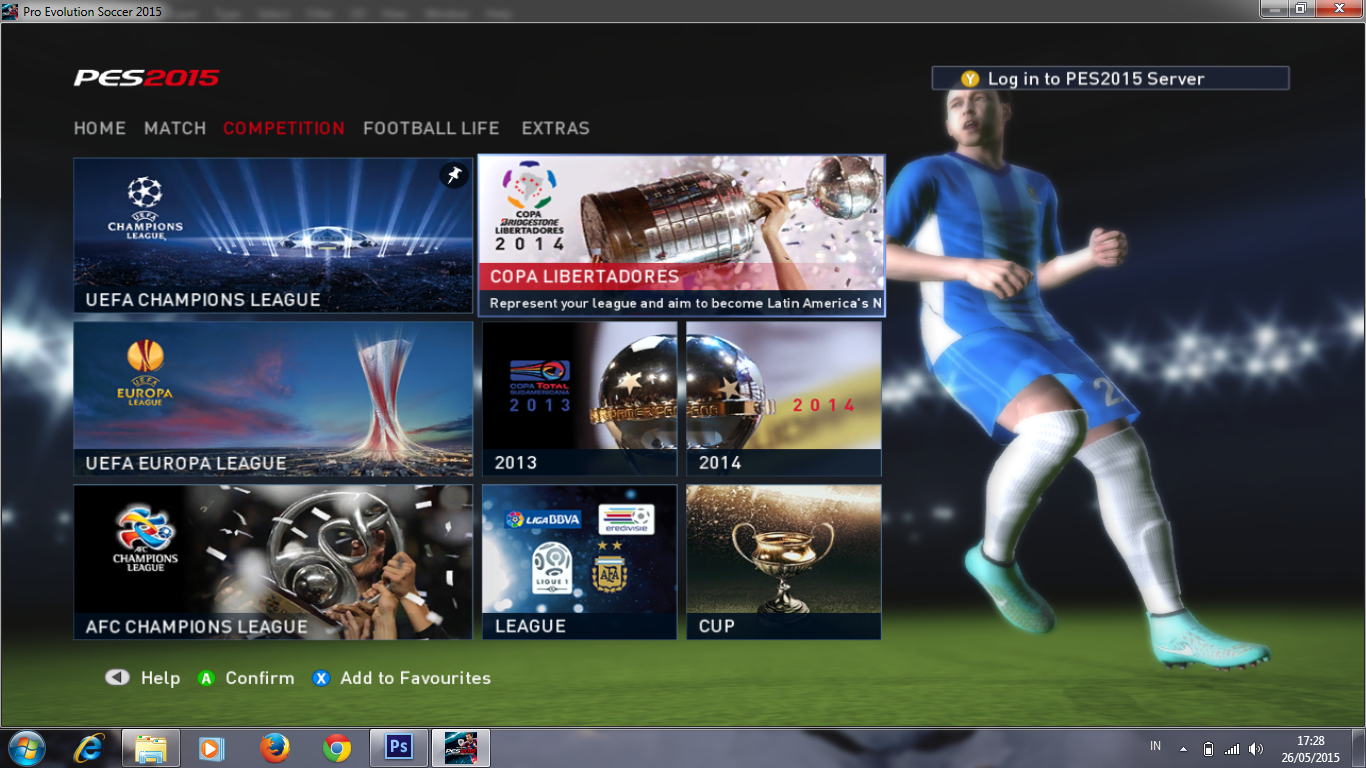Launch Google Chrome from the taskbar
The height and width of the screenshot is (768, 1366).
pos(337,748)
